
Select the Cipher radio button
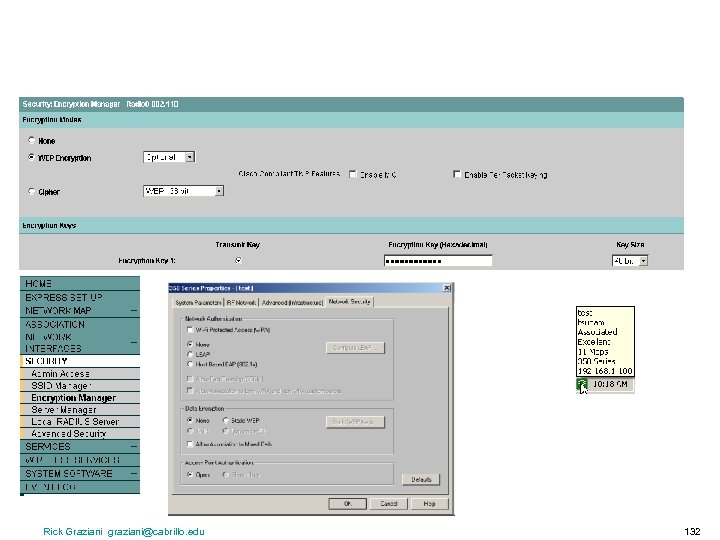[31, 191]
